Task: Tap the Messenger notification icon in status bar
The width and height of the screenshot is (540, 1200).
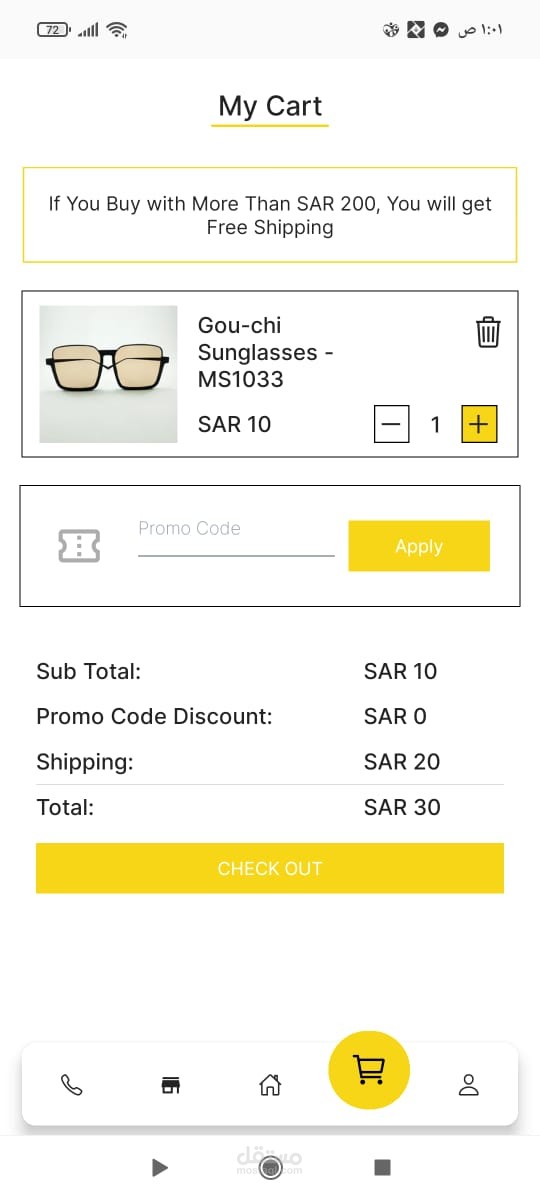Action: click(x=440, y=30)
